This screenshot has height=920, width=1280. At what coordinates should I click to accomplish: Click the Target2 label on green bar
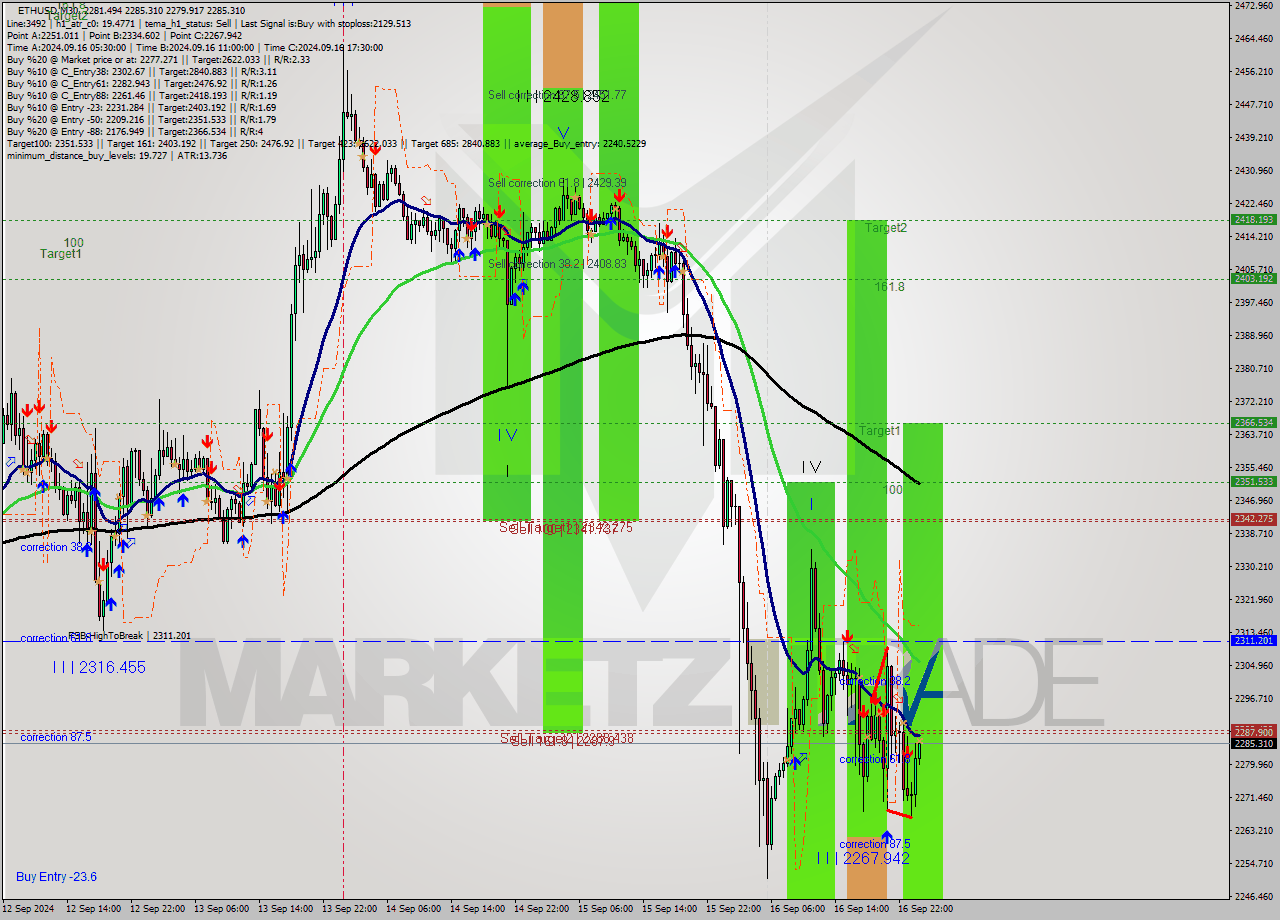click(x=886, y=228)
